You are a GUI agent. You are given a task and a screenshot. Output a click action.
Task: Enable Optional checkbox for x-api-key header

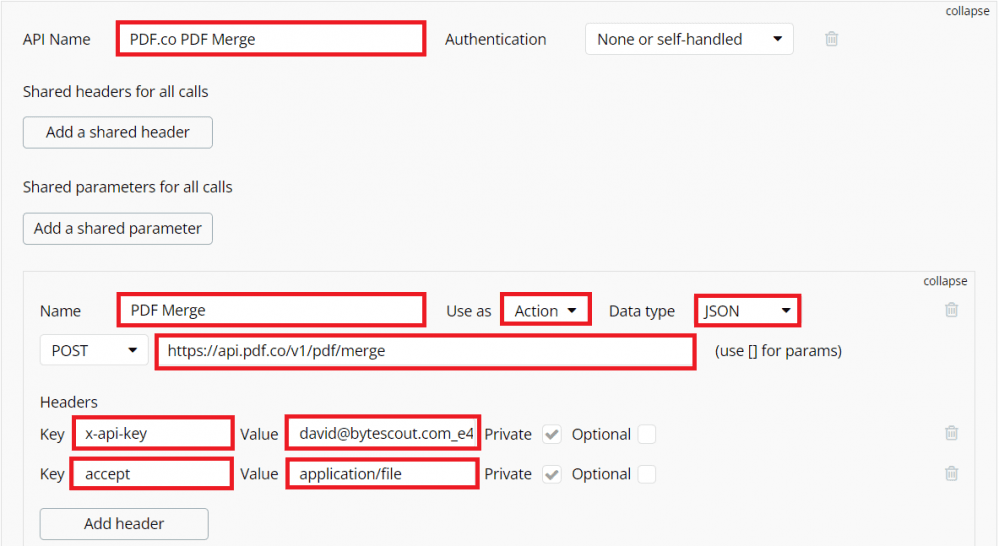(647, 434)
